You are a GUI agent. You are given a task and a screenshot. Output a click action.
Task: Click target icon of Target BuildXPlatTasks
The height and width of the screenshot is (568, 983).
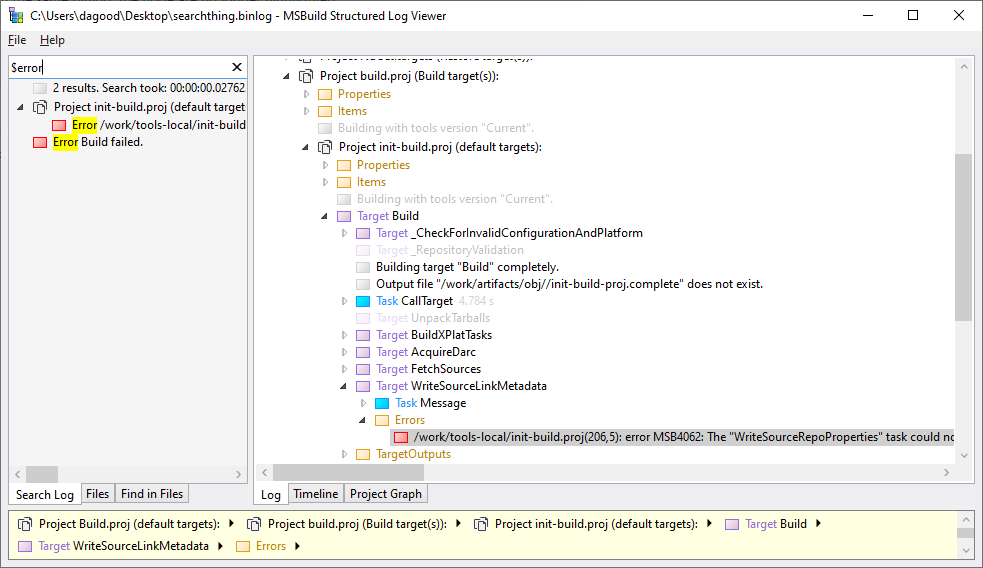point(363,335)
